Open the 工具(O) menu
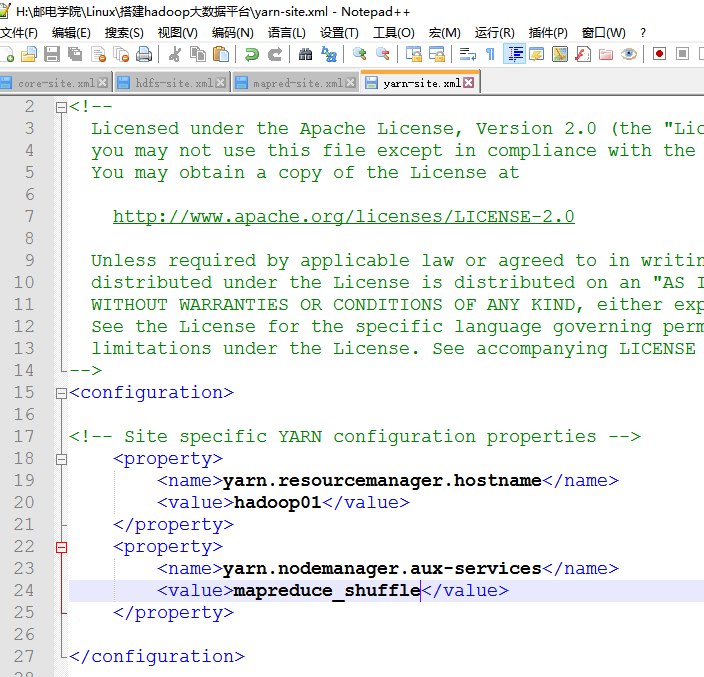The height and width of the screenshot is (677, 704). [393, 33]
